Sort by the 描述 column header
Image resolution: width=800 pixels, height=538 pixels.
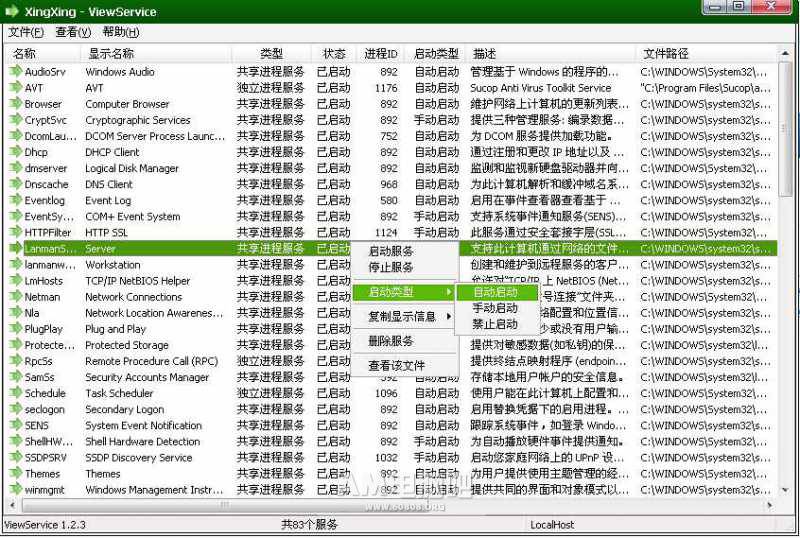(x=551, y=53)
